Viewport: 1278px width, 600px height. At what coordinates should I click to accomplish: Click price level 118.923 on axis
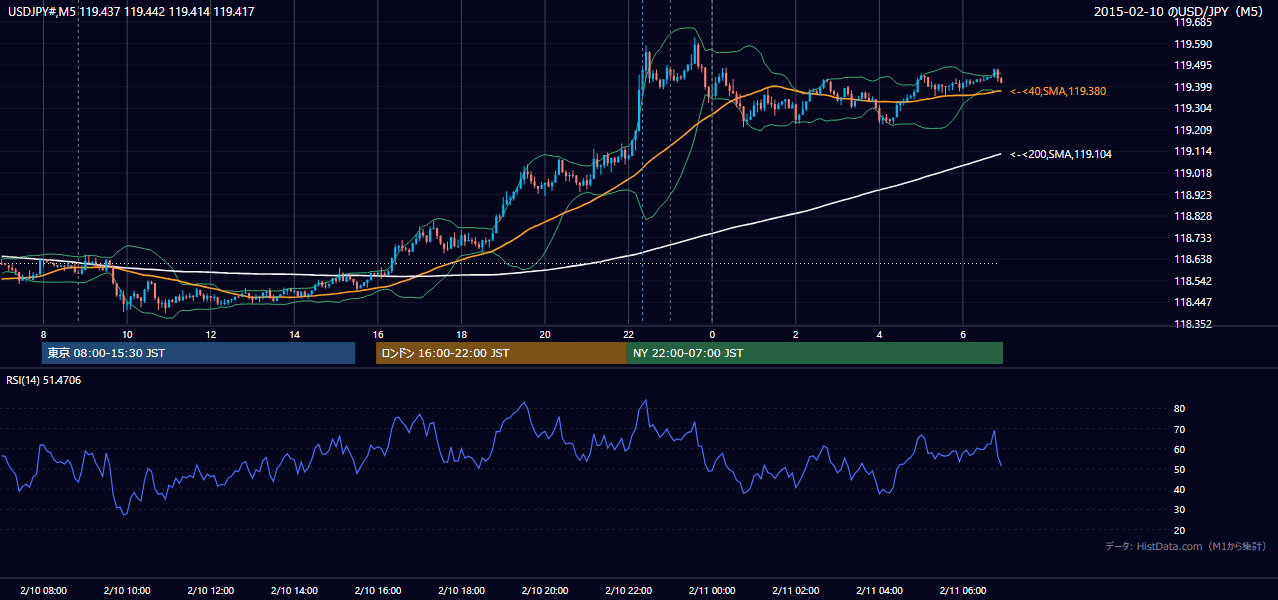tap(1192, 195)
